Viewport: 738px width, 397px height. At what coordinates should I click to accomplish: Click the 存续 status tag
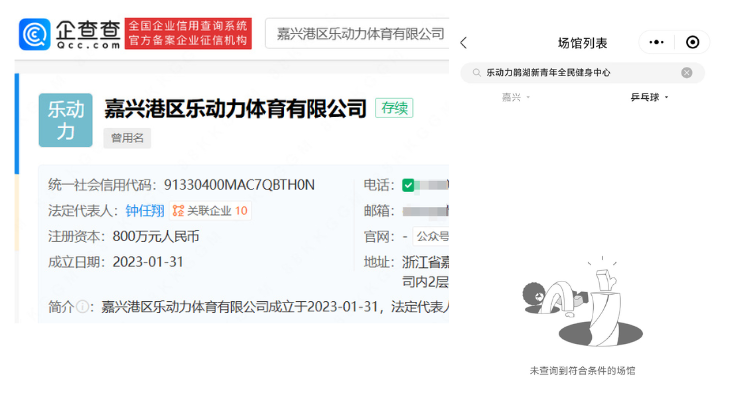(x=394, y=108)
